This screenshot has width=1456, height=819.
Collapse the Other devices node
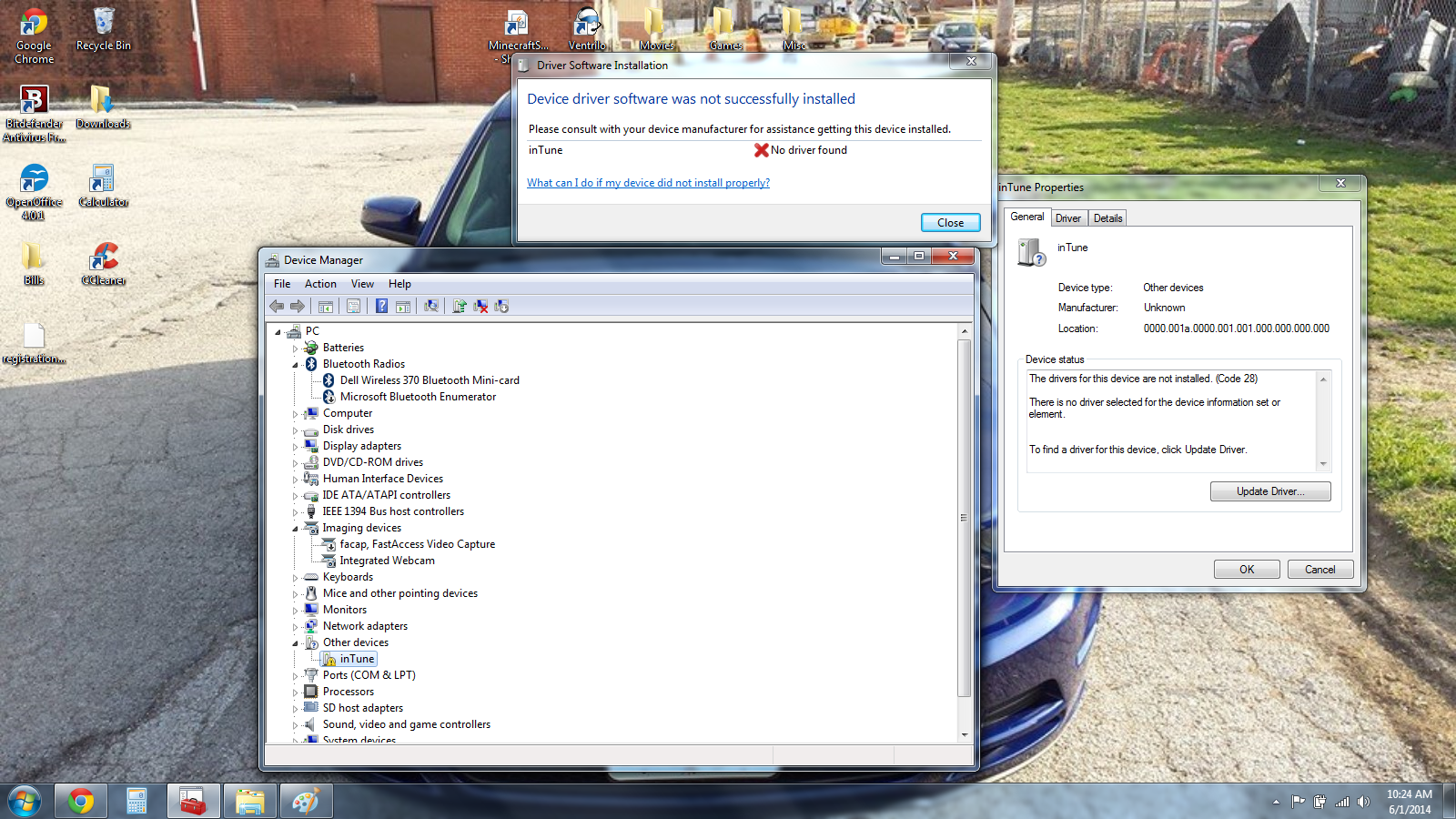click(x=295, y=643)
